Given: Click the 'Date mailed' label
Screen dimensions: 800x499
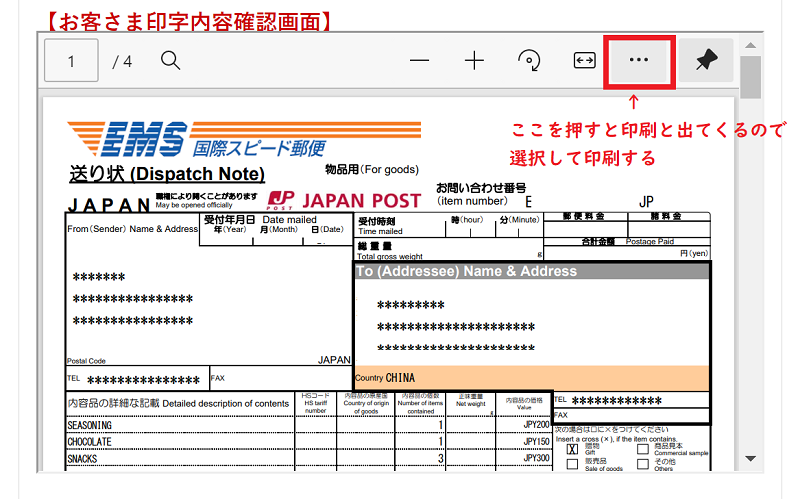Looking at the screenshot, I should (289, 219).
